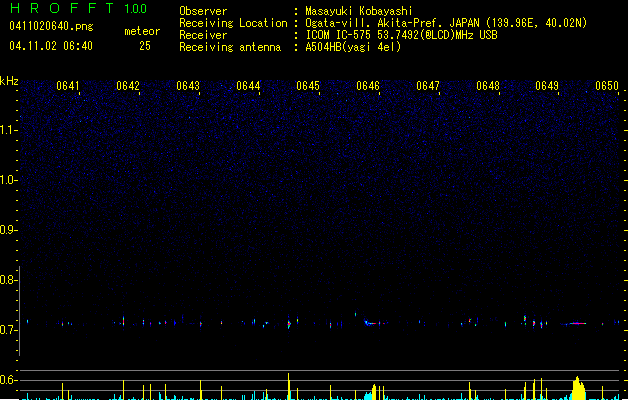The height and width of the screenshot is (400, 629).
Task: Click the HROFFT 1.0.0 title text
Action: 79,8
